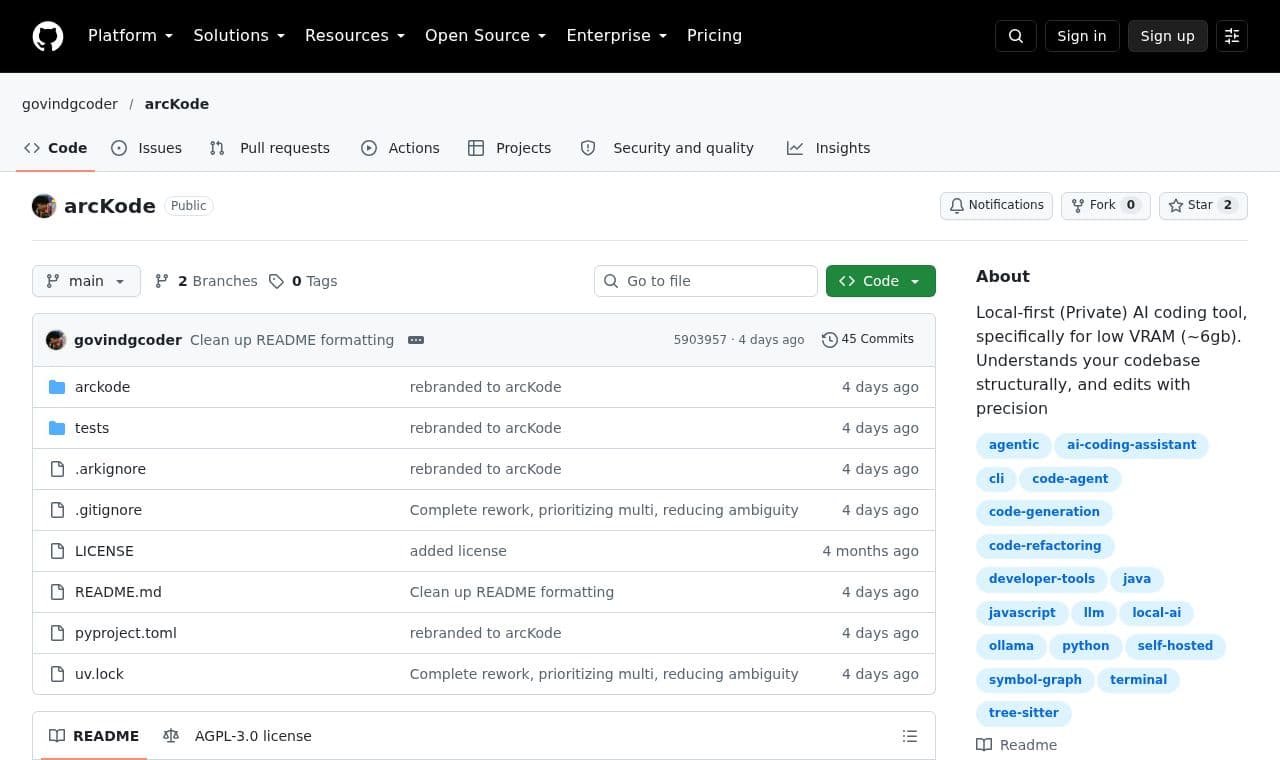Screen dimensions: 1280x760
Task: Open appearance settings icon in header
Action: point(1232,36)
